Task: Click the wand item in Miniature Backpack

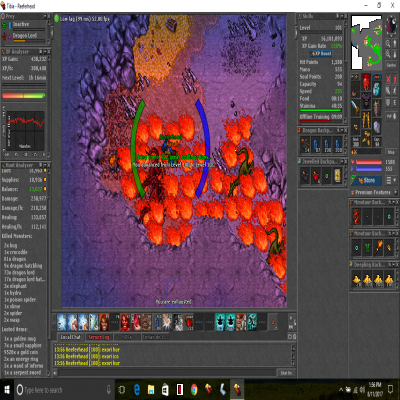Action: pyautogui.click(x=378, y=248)
